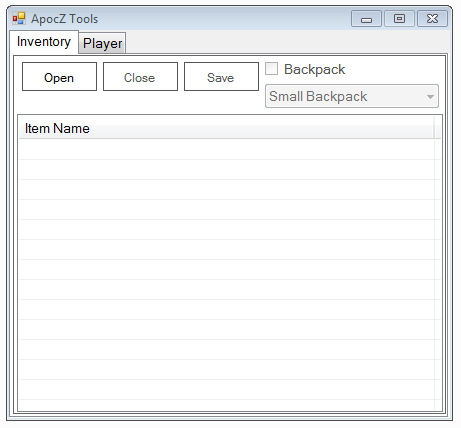Image resolution: width=461 pixels, height=428 pixels.
Task: Close the ApocZ Tools window
Action: (x=432, y=19)
